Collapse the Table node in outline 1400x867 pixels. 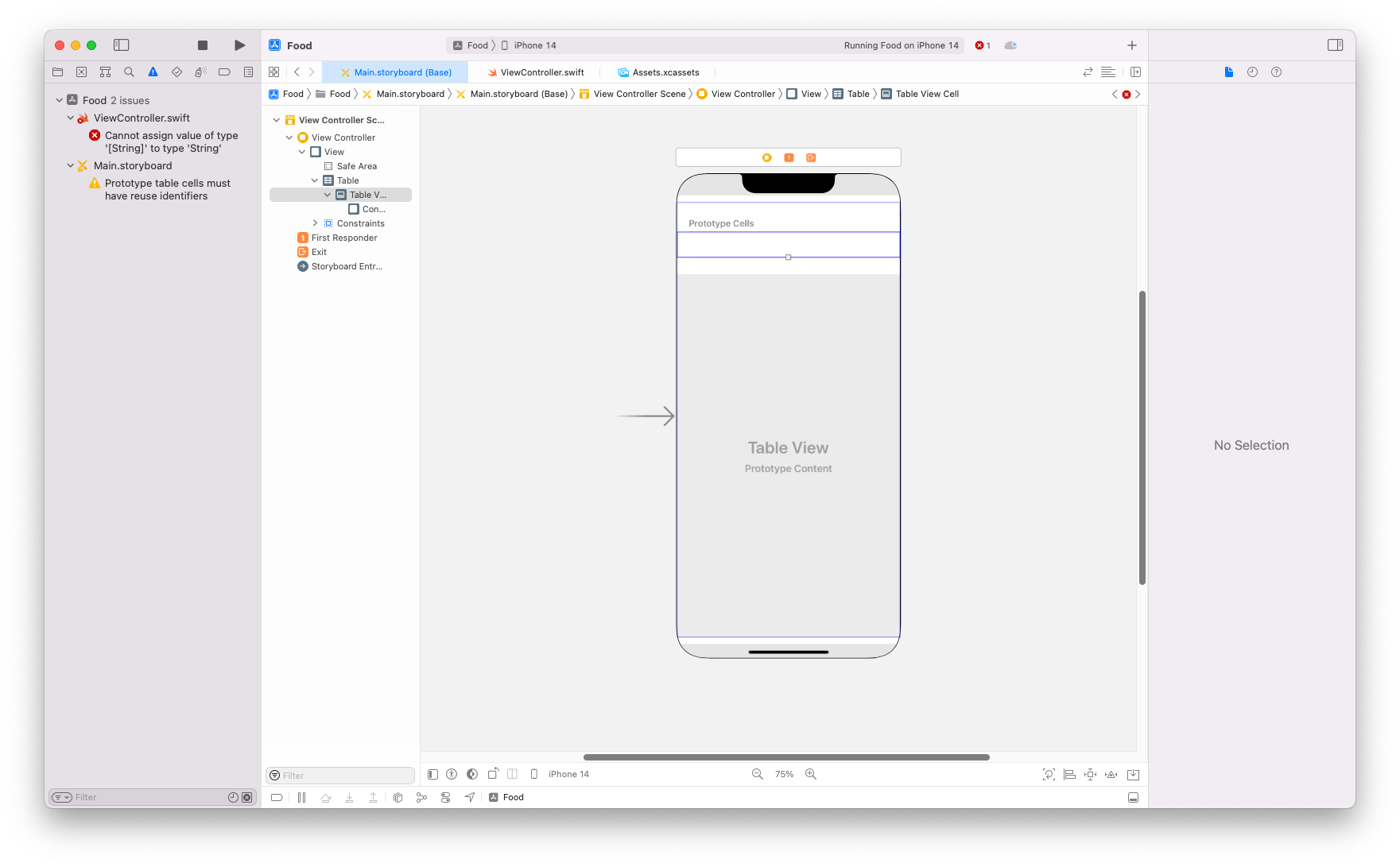coord(315,180)
